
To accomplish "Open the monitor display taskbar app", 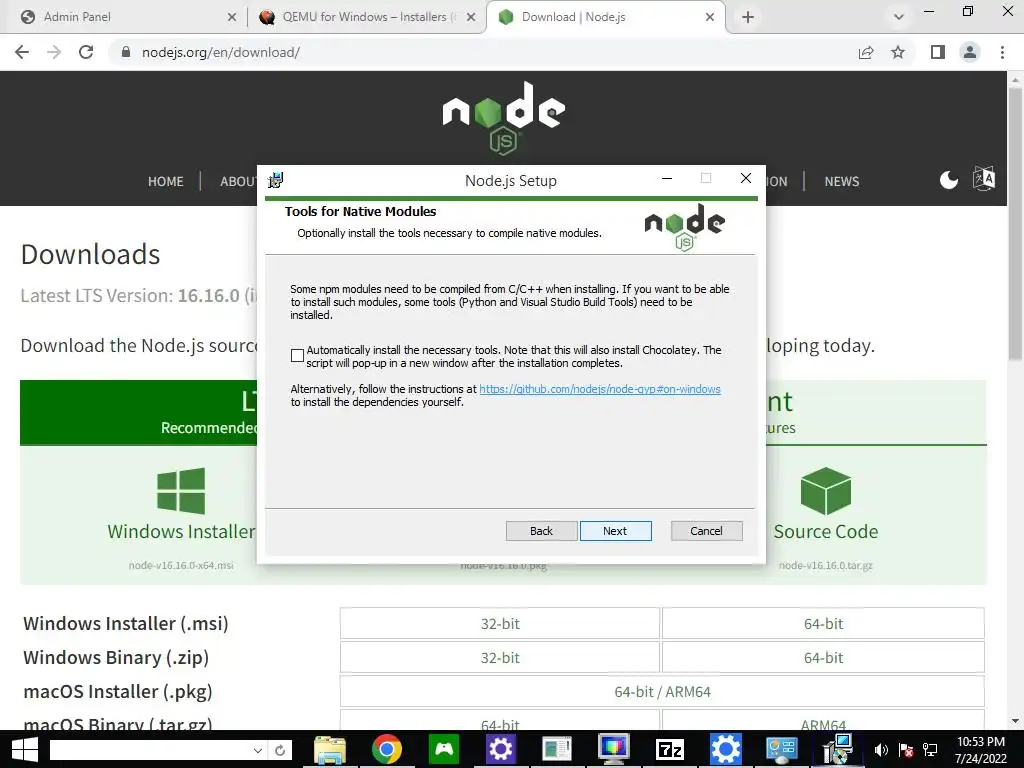I will click(x=613, y=750).
